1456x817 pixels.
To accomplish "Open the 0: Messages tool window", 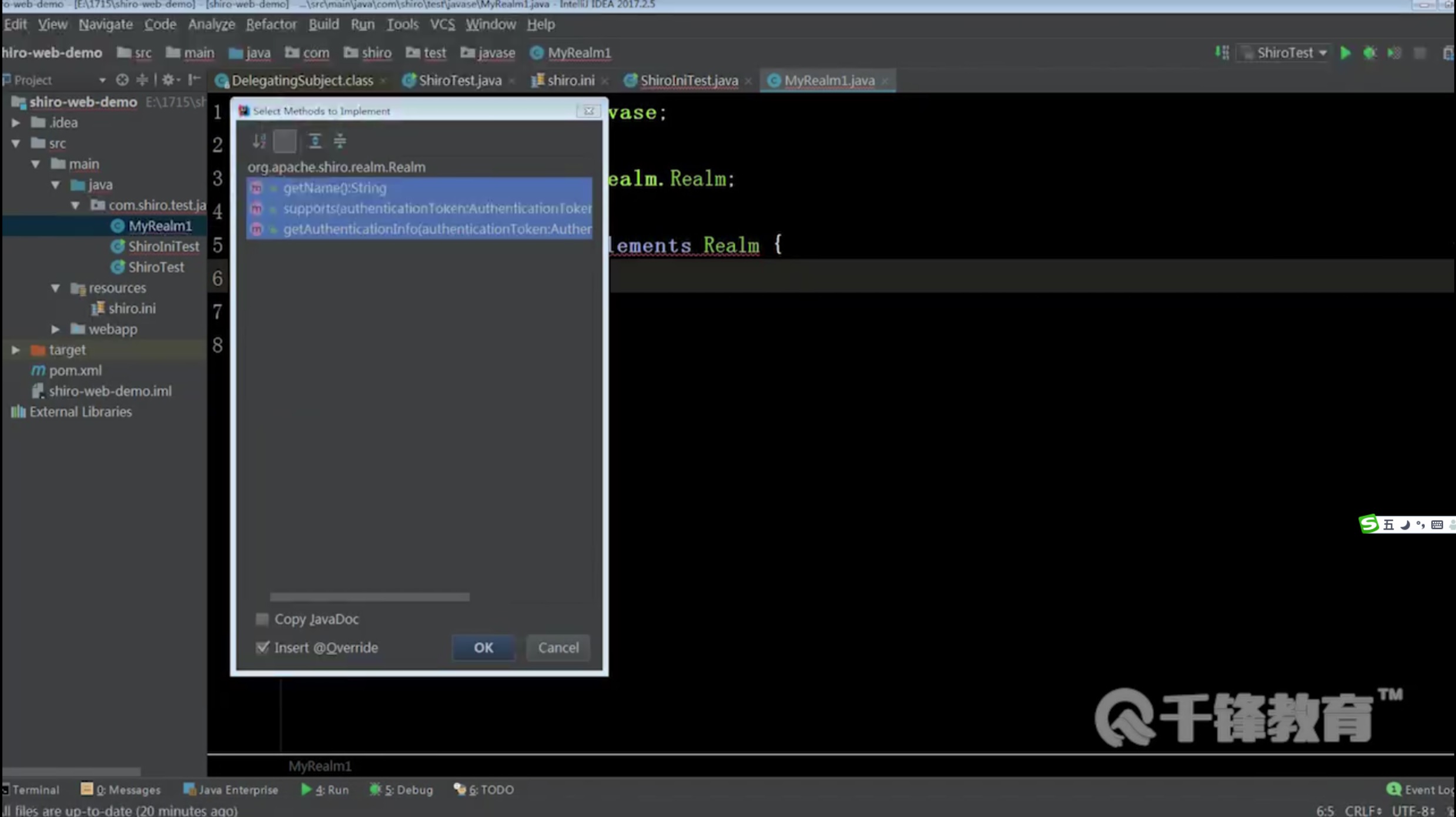I will pos(121,790).
